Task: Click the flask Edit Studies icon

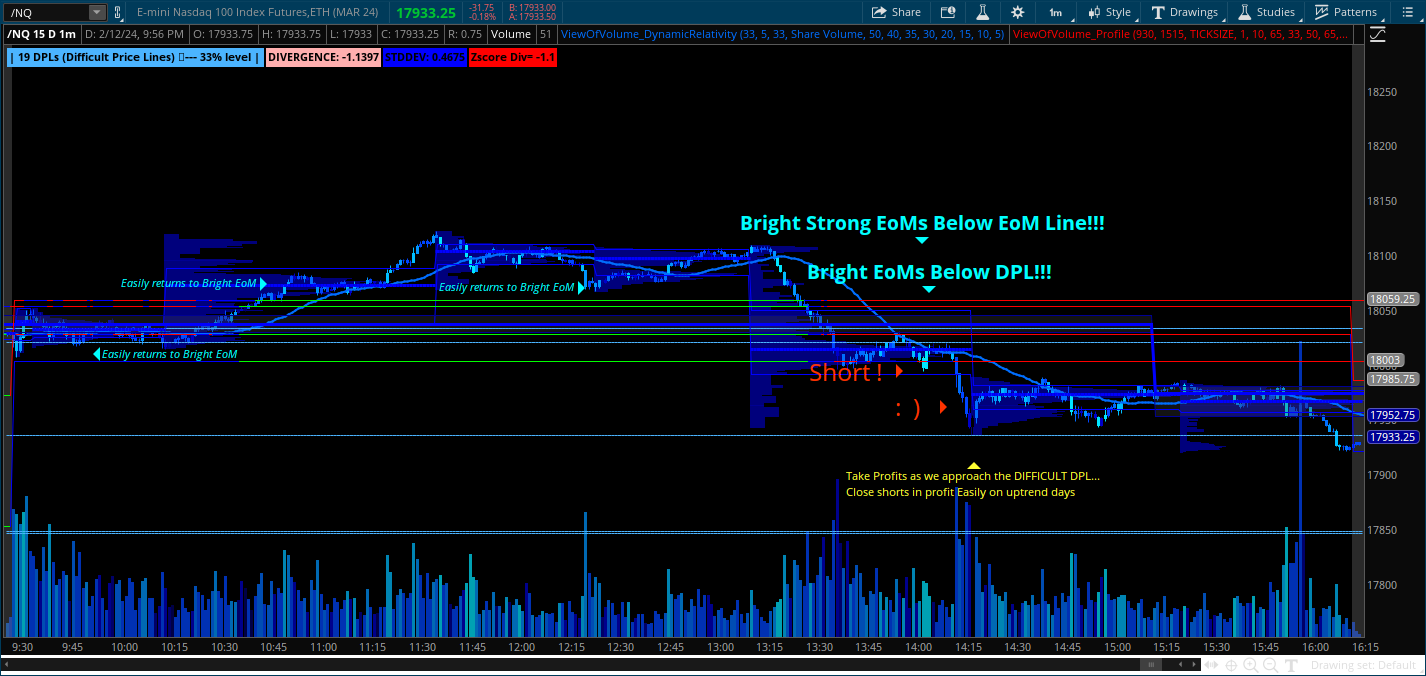Action: (x=982, y=12)
